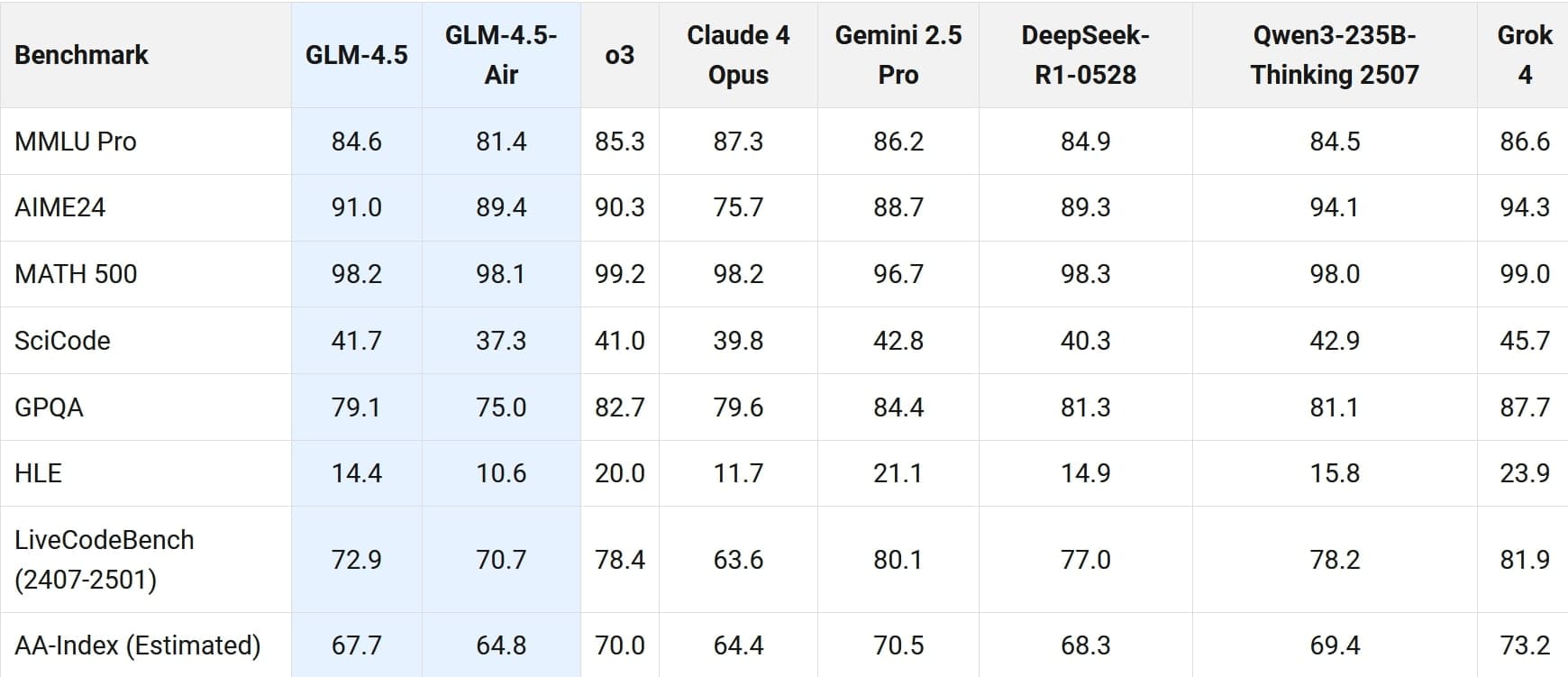Screen dimensions: 1568x677
Task: Select the GPQA row label
Action: click(49, 407)
